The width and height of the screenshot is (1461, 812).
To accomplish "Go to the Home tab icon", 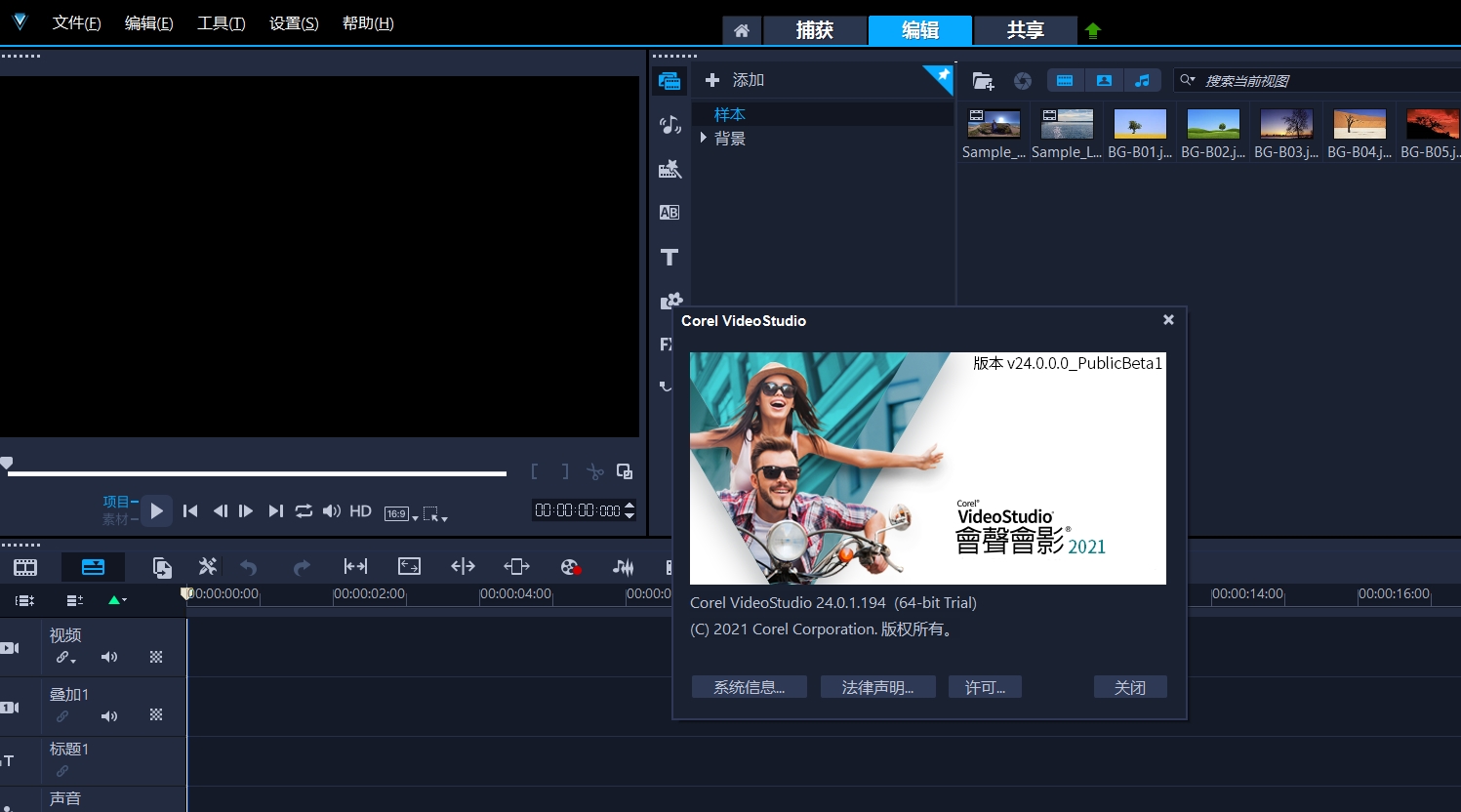I will click(x=742, y=31).
